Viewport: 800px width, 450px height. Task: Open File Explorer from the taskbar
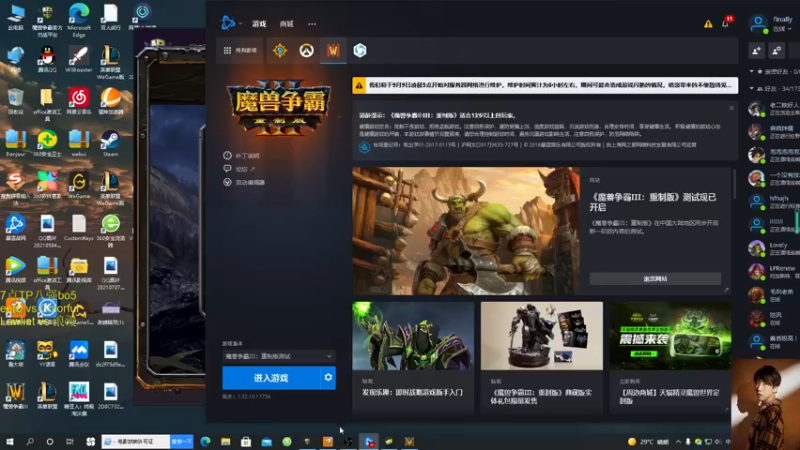226,441
